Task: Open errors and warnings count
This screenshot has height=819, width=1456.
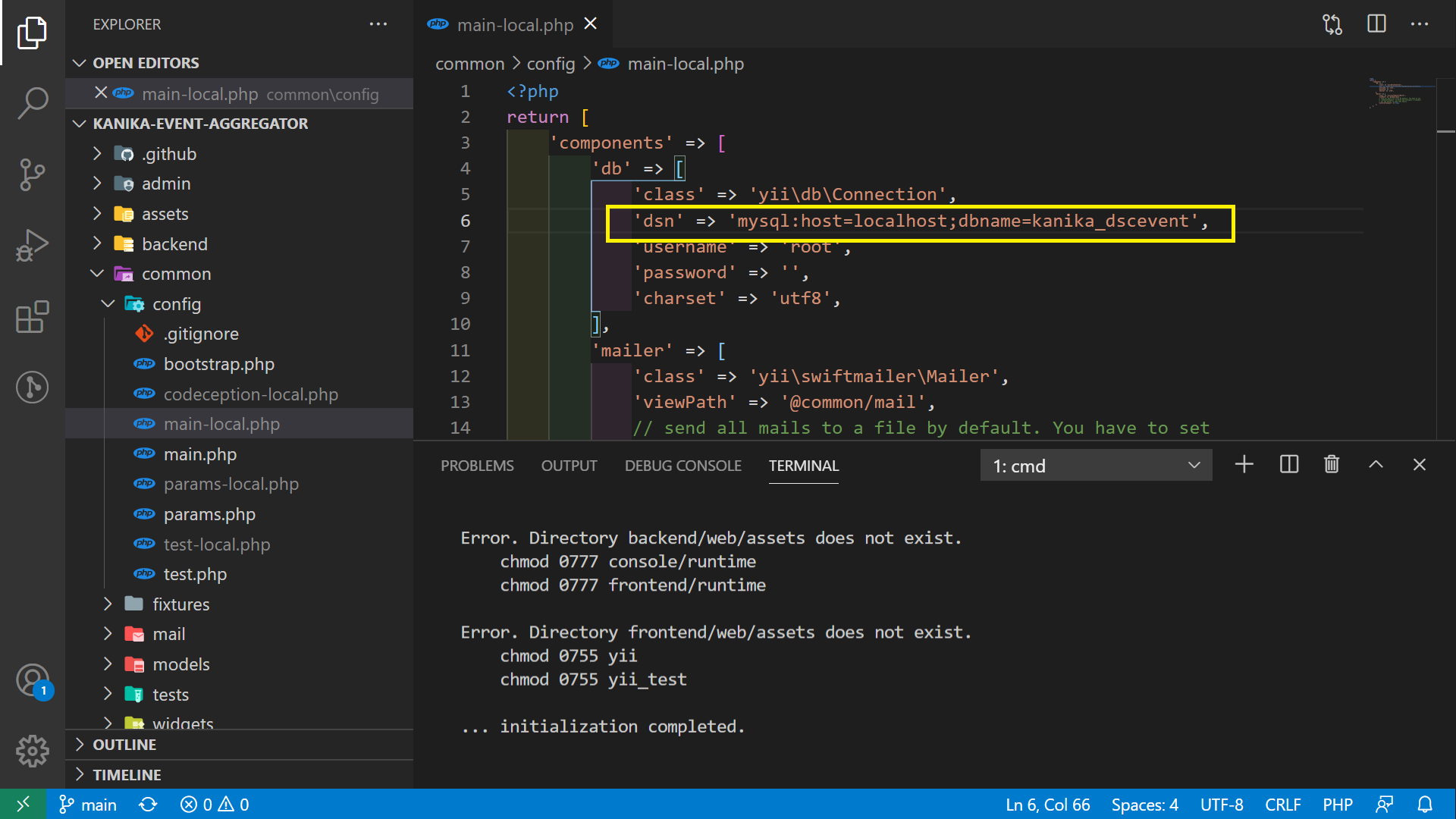Action: pos(215,804)
